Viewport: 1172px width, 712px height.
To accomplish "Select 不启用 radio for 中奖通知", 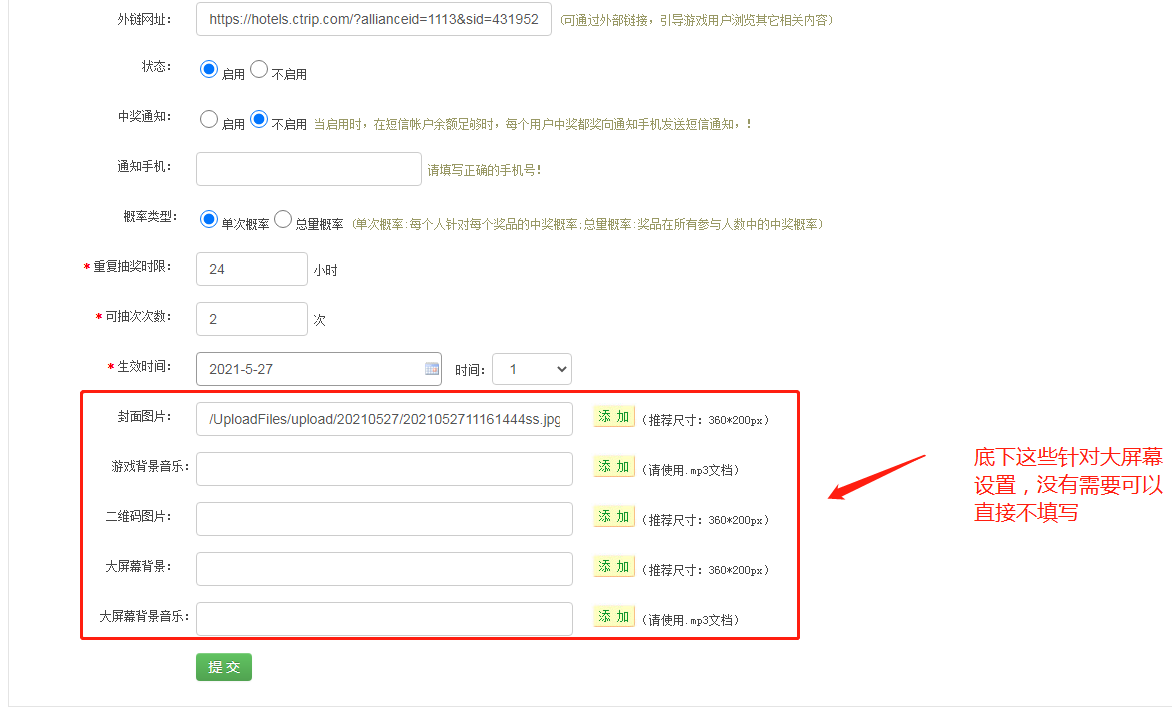I will tap(259, 120).
